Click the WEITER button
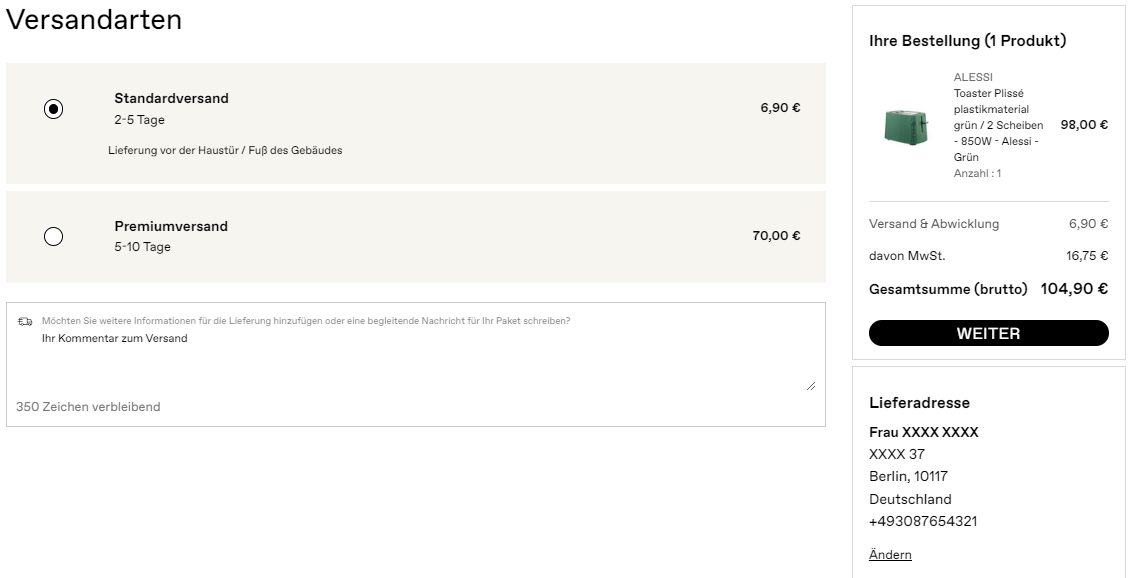 [989, 333]
